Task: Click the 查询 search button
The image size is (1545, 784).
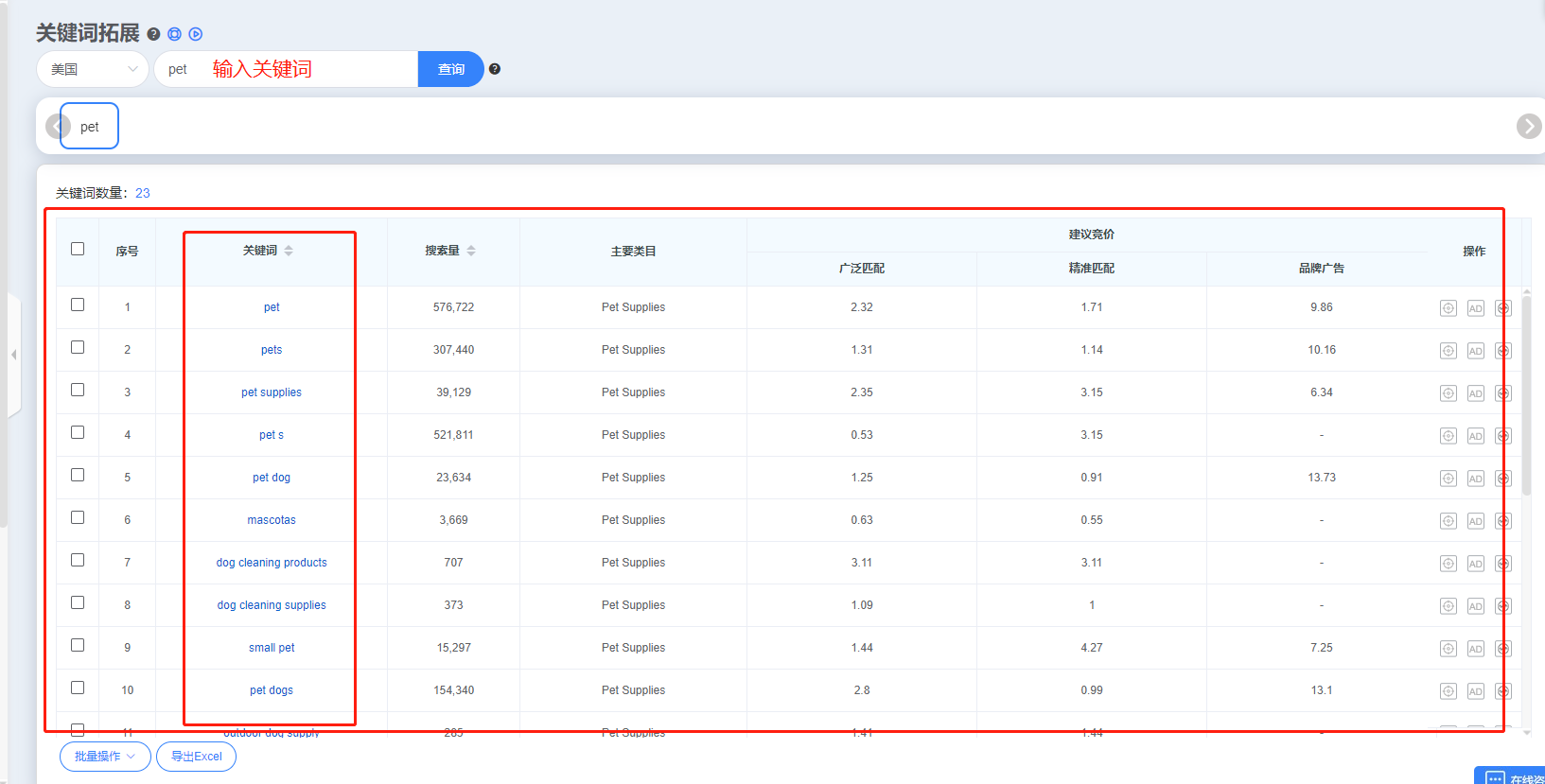Action: coord(451,69)
